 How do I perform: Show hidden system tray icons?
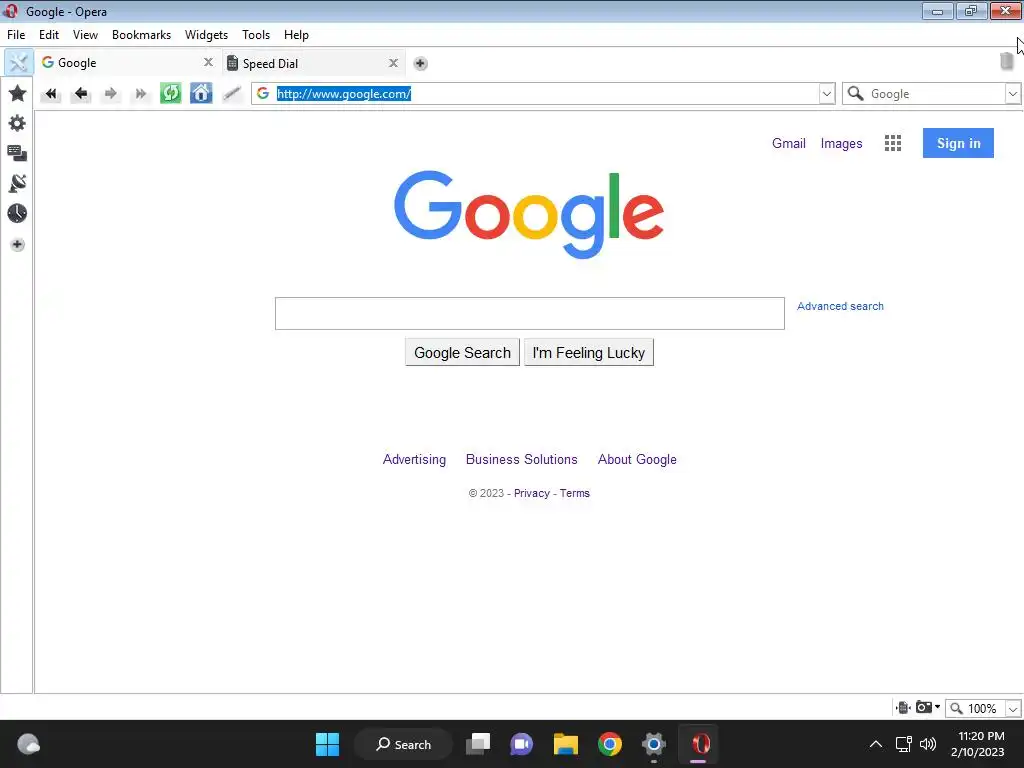coord(876,744)
